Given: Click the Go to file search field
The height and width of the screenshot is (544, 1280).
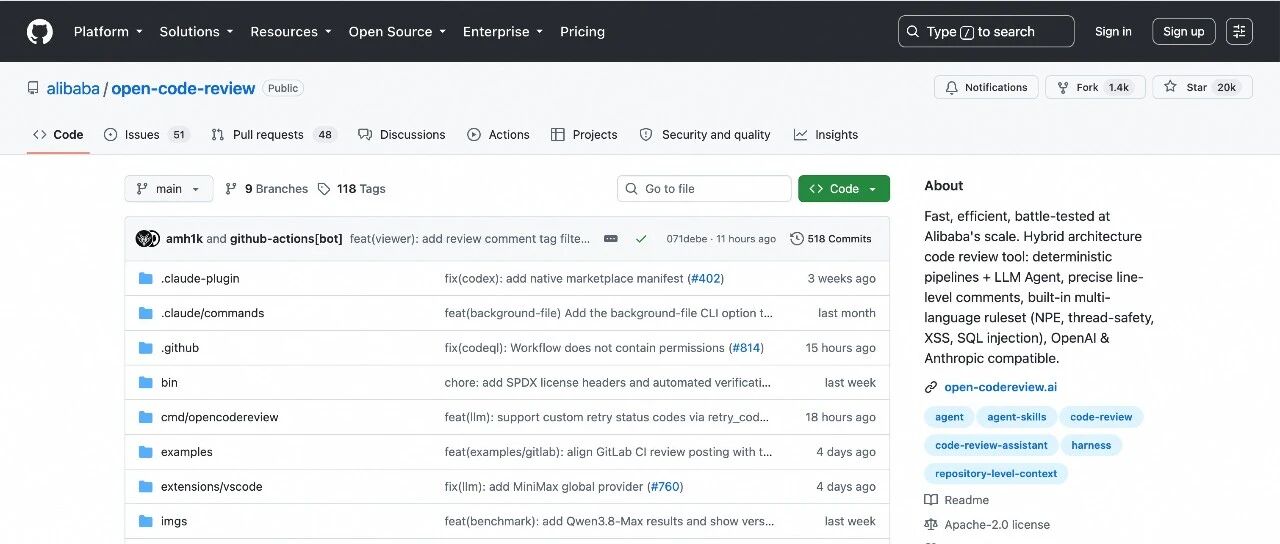Looking at the screenshot, I should tap(704, 188).
